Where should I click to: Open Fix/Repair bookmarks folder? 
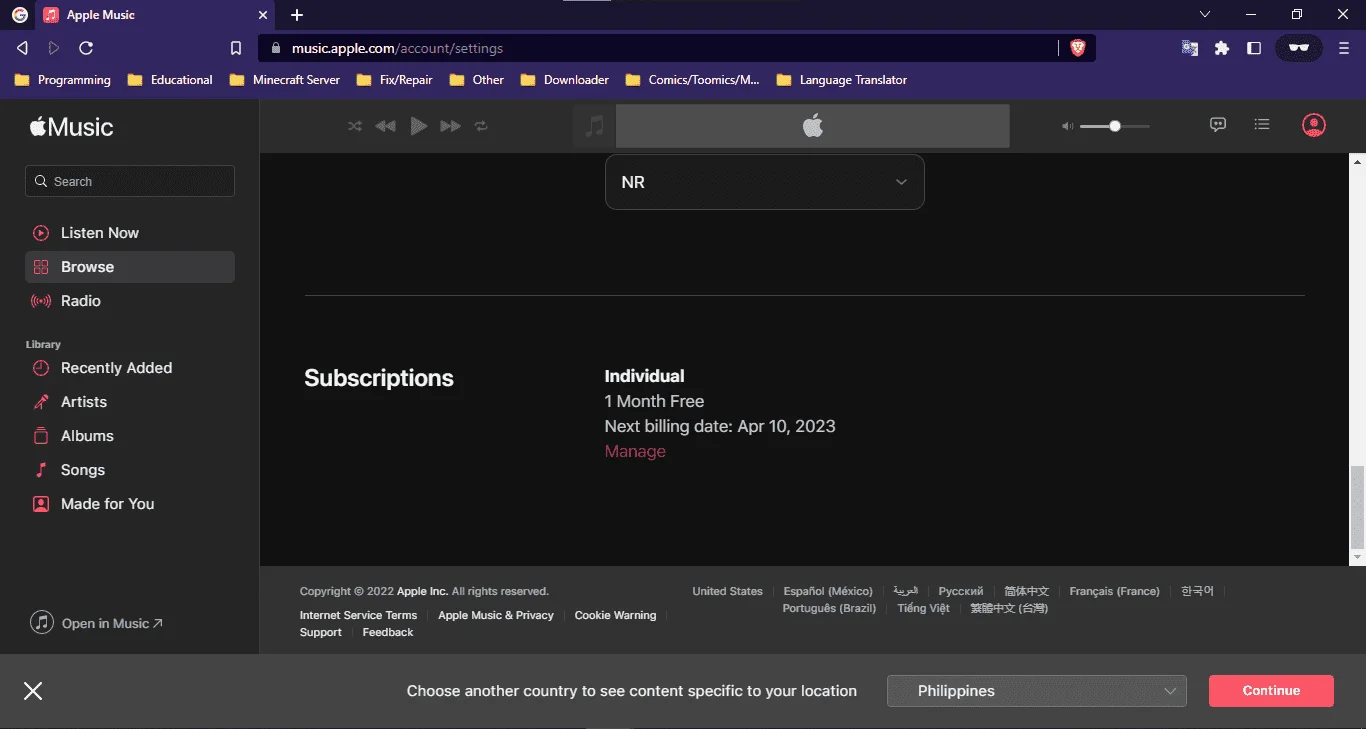(x=394, y=80)
